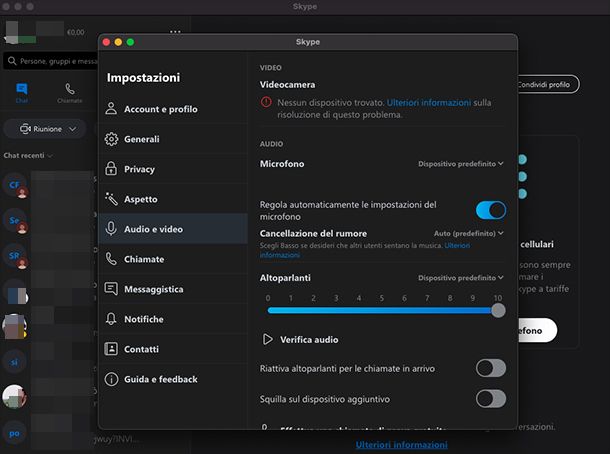Click Verifica audio test label

click(x=309, y=340)
